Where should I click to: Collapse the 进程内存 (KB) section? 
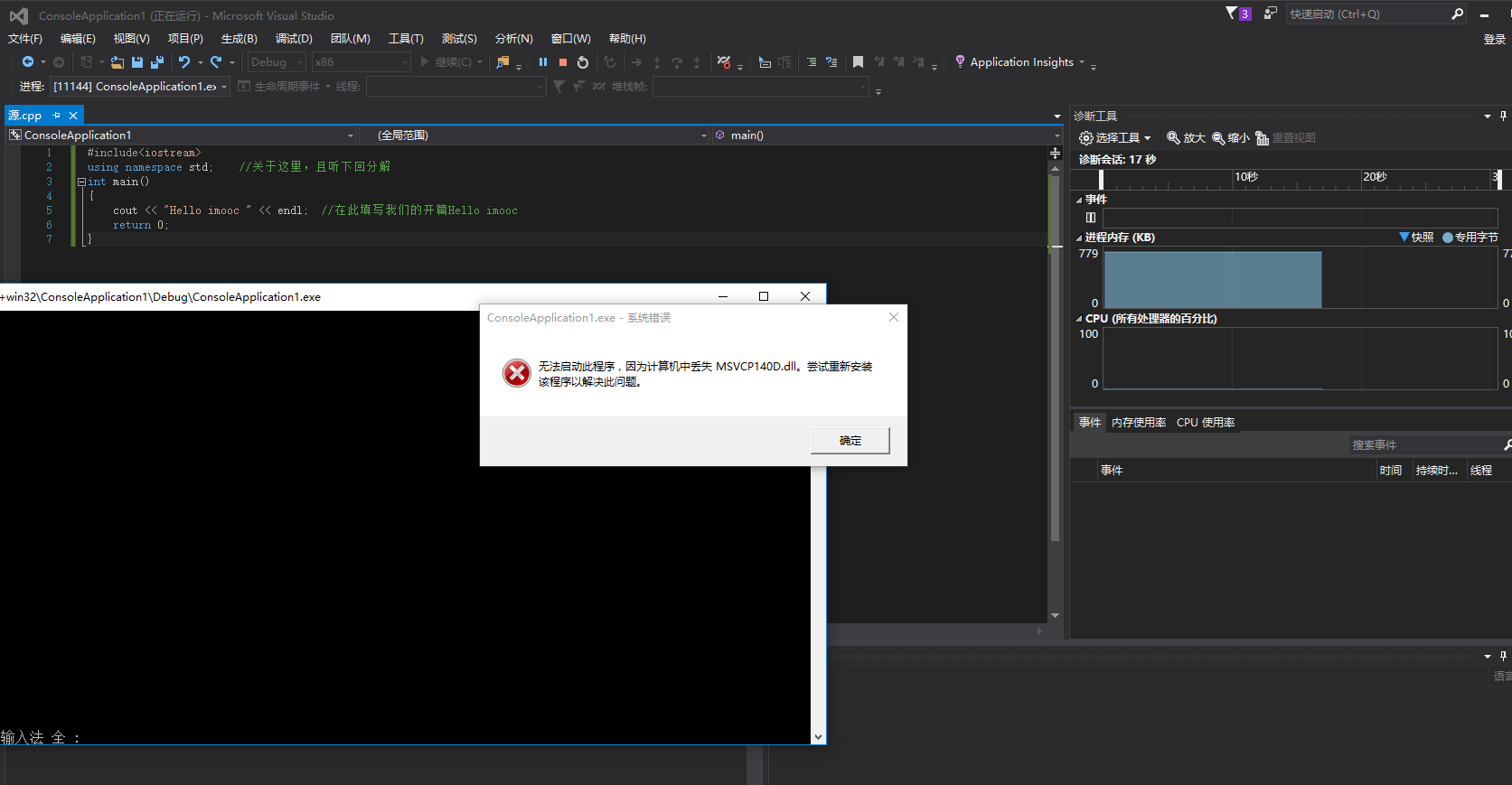pyautogui.click(x=1079, y=238)
